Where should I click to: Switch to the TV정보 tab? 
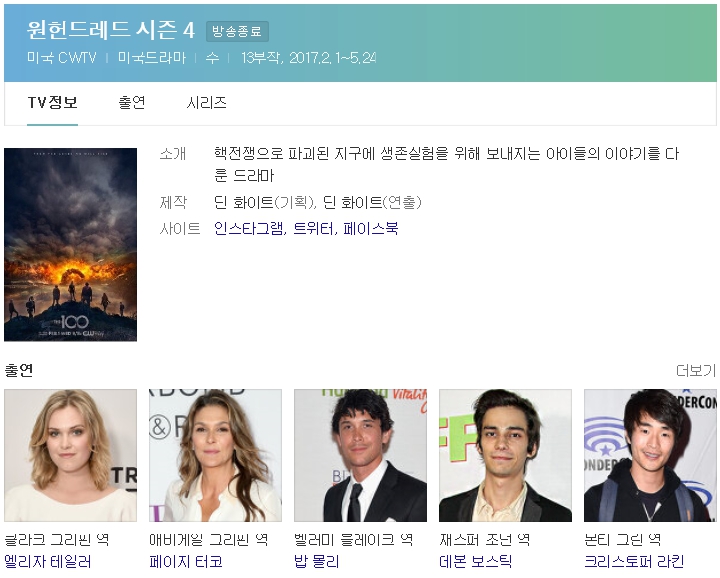[52, 103]
